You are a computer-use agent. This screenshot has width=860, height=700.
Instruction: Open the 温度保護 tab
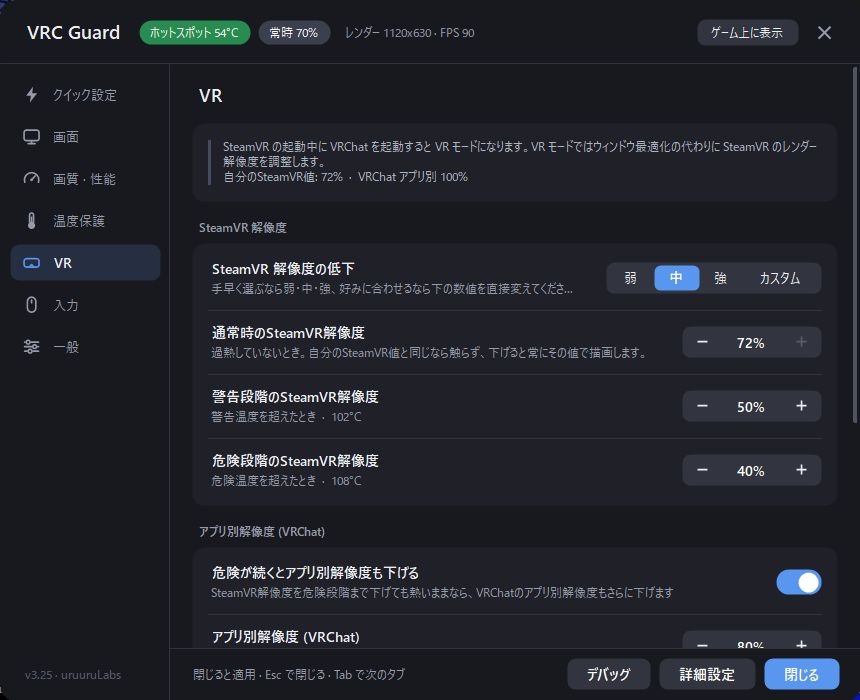click(86, 221)
